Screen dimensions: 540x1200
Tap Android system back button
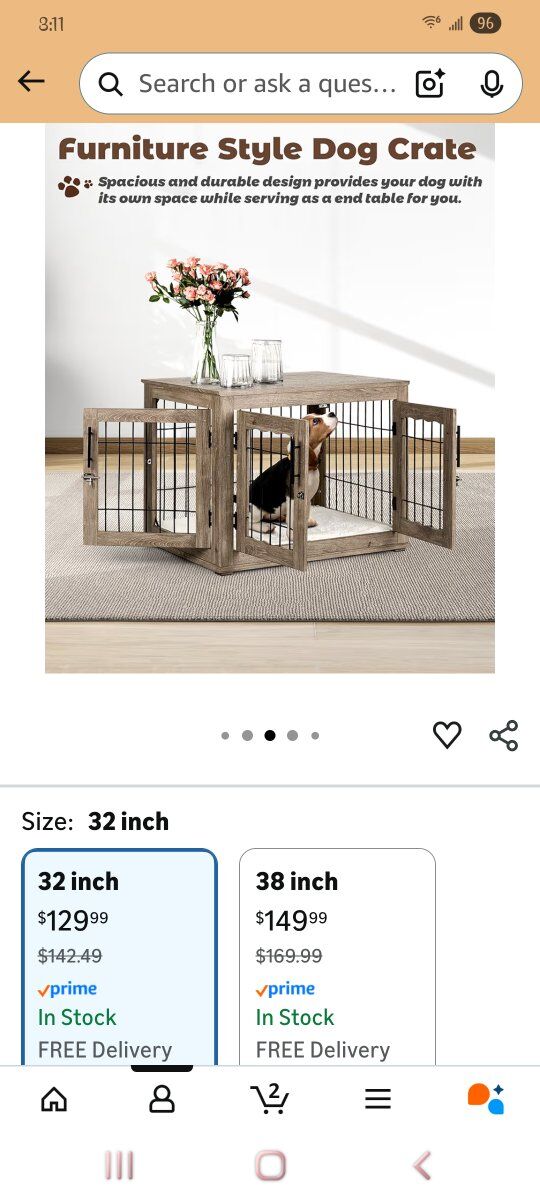tap(422, 1165)
